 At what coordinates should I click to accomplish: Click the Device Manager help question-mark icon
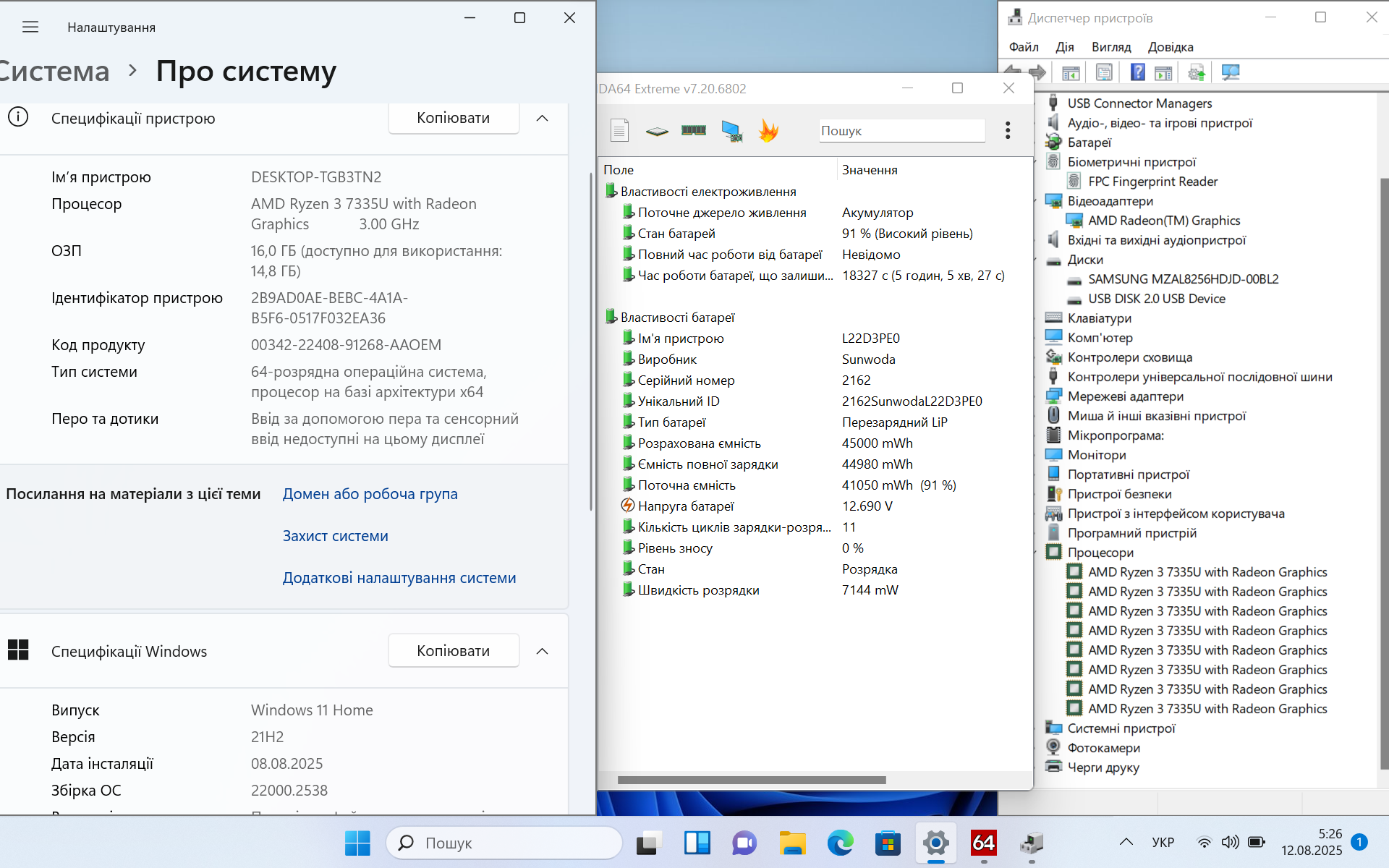click(1137, 72)
